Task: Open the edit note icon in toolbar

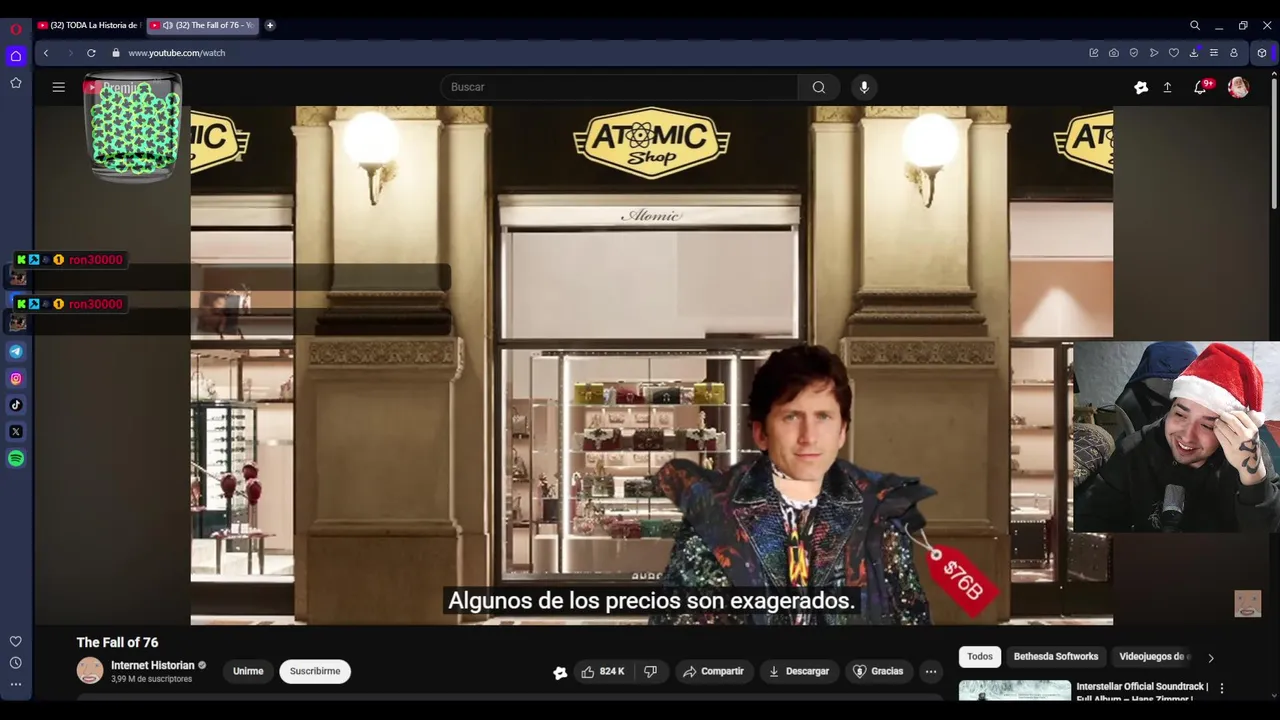Action: pos(1093,53)
